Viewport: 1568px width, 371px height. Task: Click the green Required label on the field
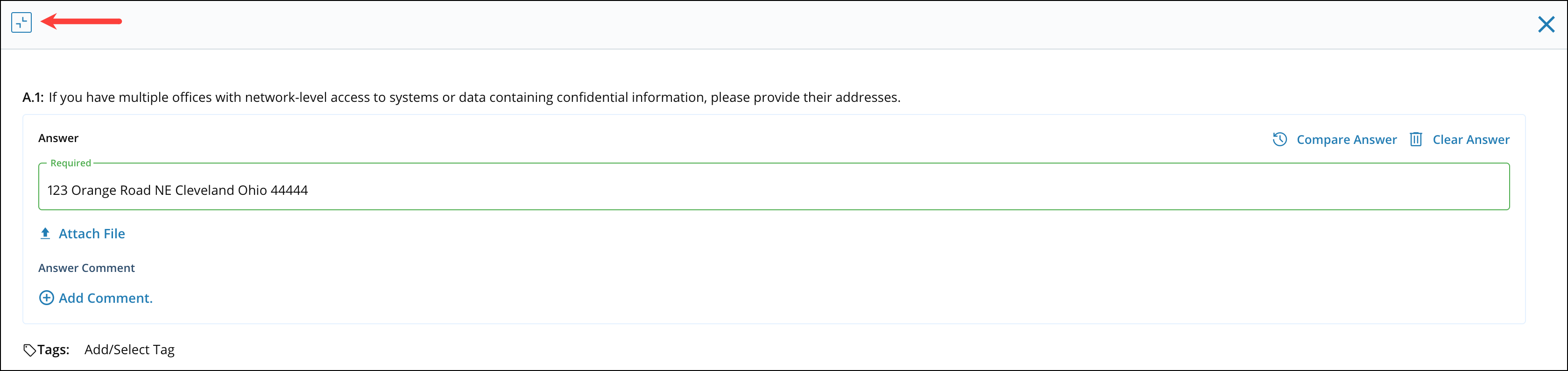71,163
